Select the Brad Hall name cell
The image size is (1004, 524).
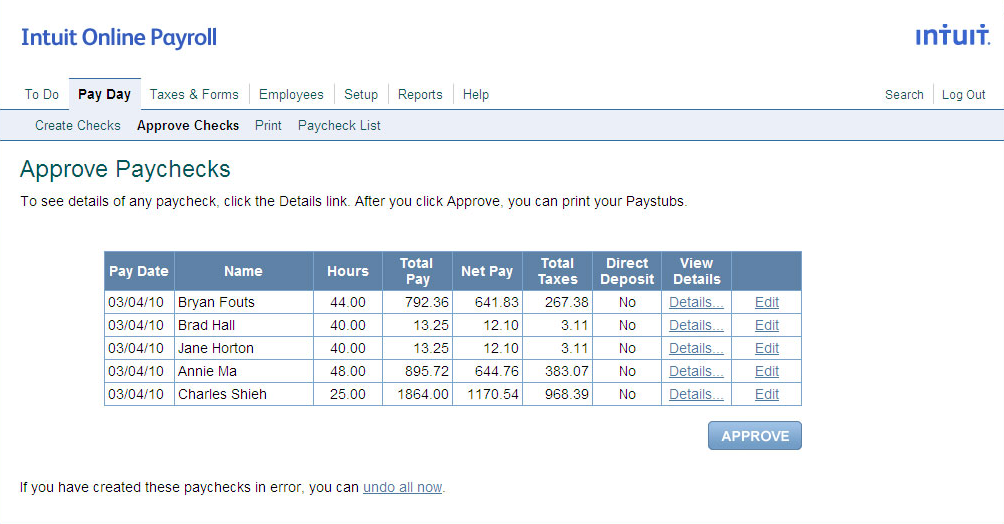243,325
